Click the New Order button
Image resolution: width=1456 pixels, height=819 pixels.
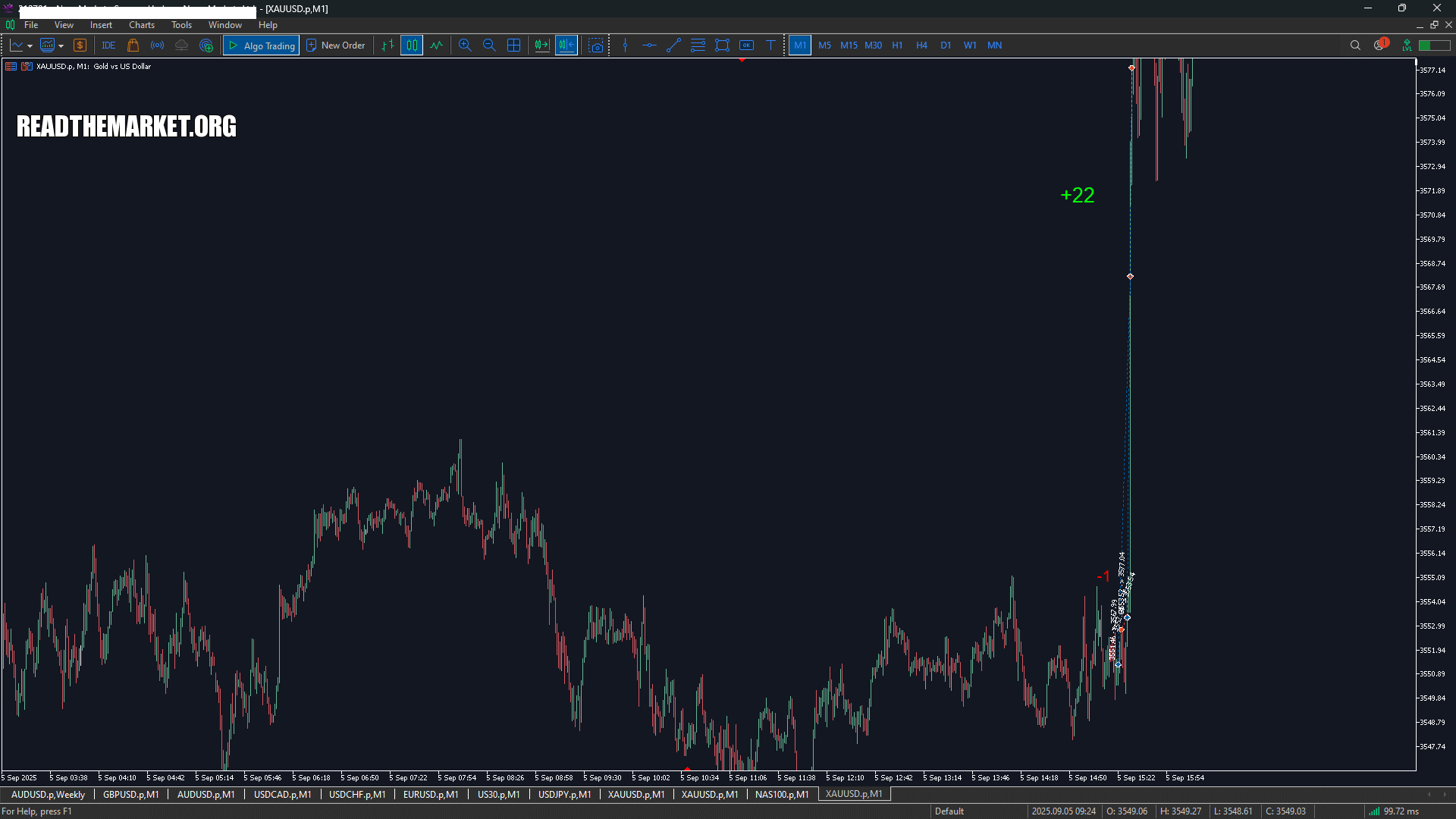tap(336, 45)
